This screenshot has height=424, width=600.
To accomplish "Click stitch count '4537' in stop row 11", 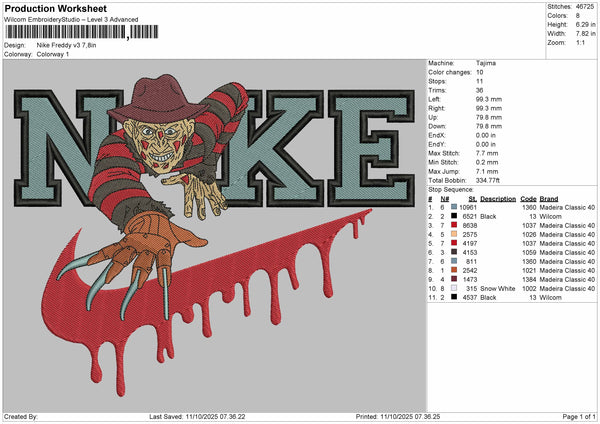I will [470, 297].
